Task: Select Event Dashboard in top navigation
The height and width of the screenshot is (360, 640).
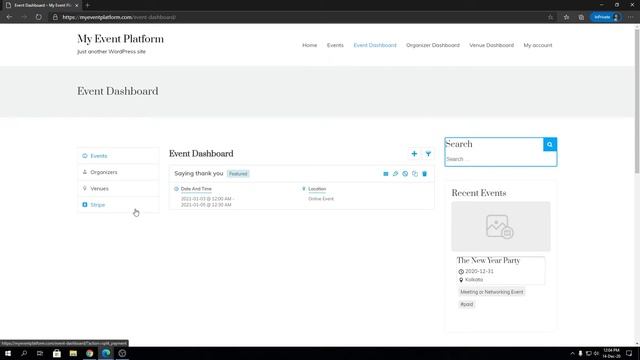Action: pyautogui.click(x=375, y=45)
